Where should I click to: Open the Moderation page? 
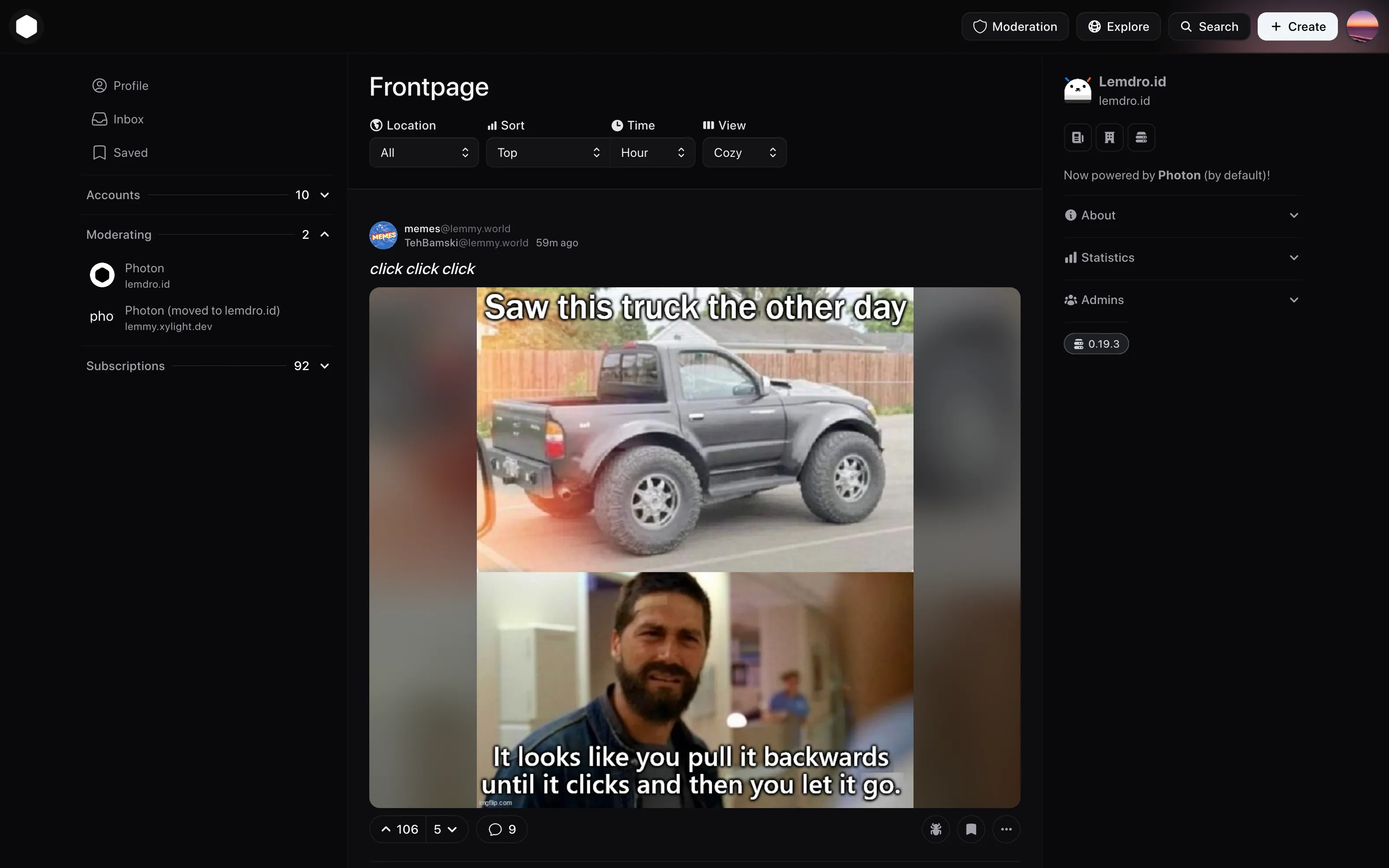(1015, 26)
